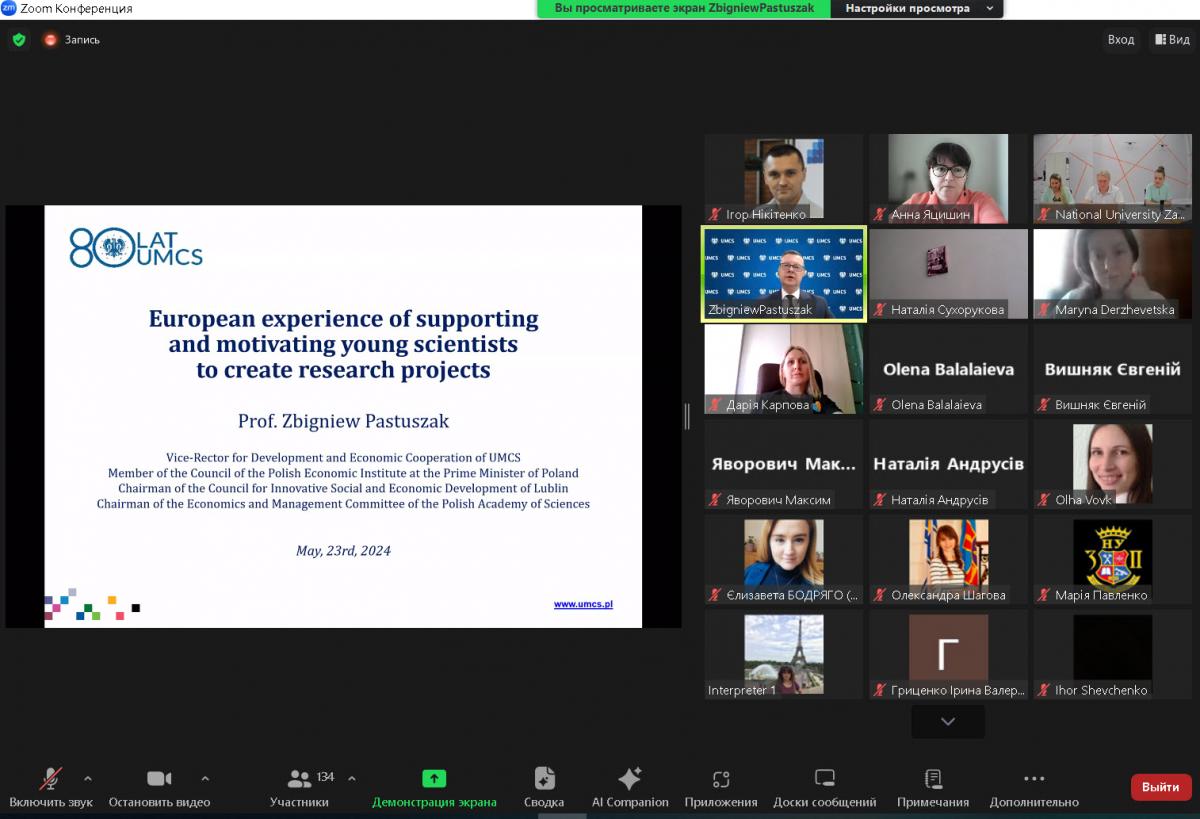
Task: Open the Participants panel icon
Action: (x=298, y=779)
